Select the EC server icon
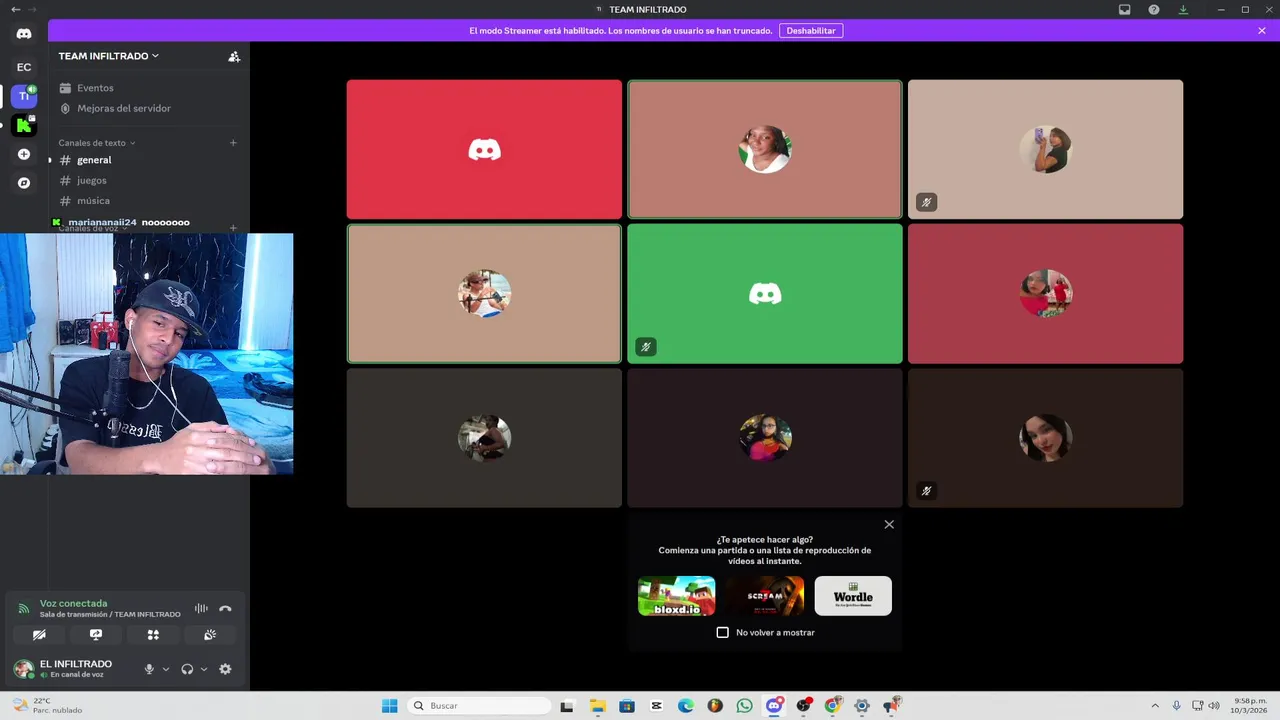Screen dimensions: 1280x720 24,67
